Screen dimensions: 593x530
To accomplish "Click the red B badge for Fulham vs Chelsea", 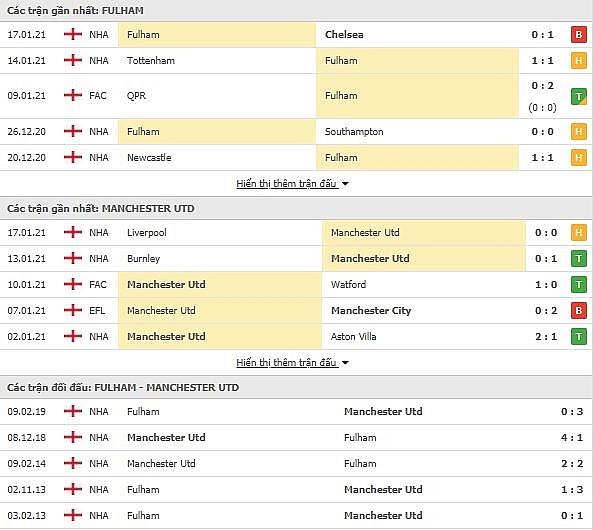I will 579,34.
